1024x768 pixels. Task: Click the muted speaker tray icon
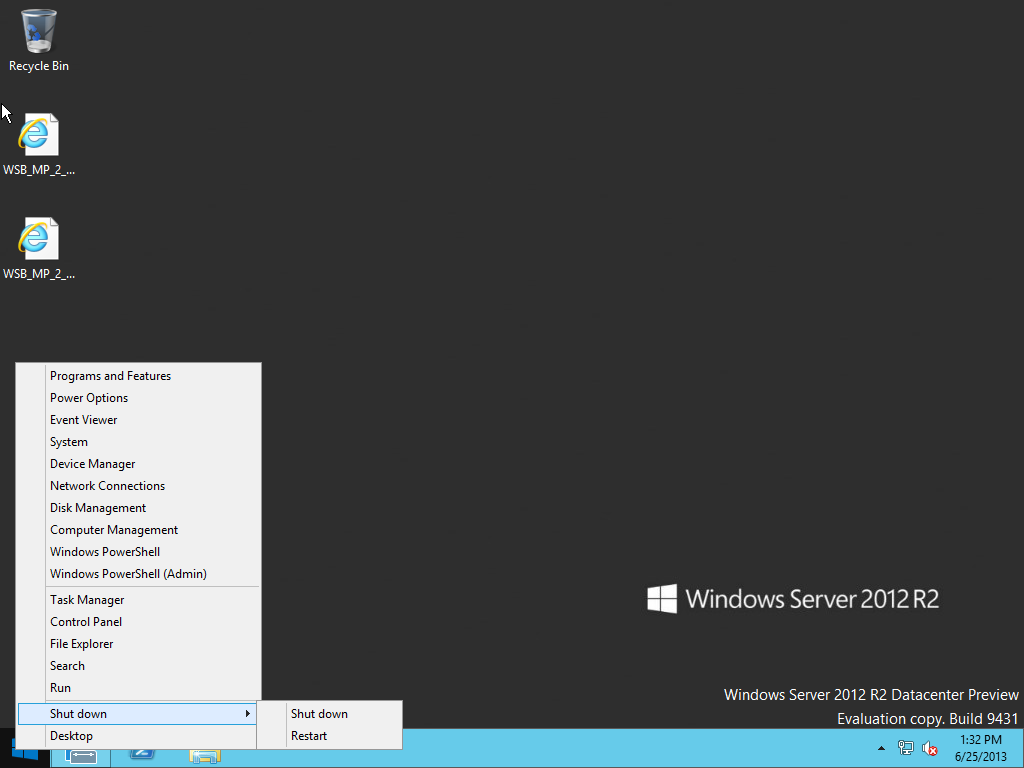click(x=929, y=748)
